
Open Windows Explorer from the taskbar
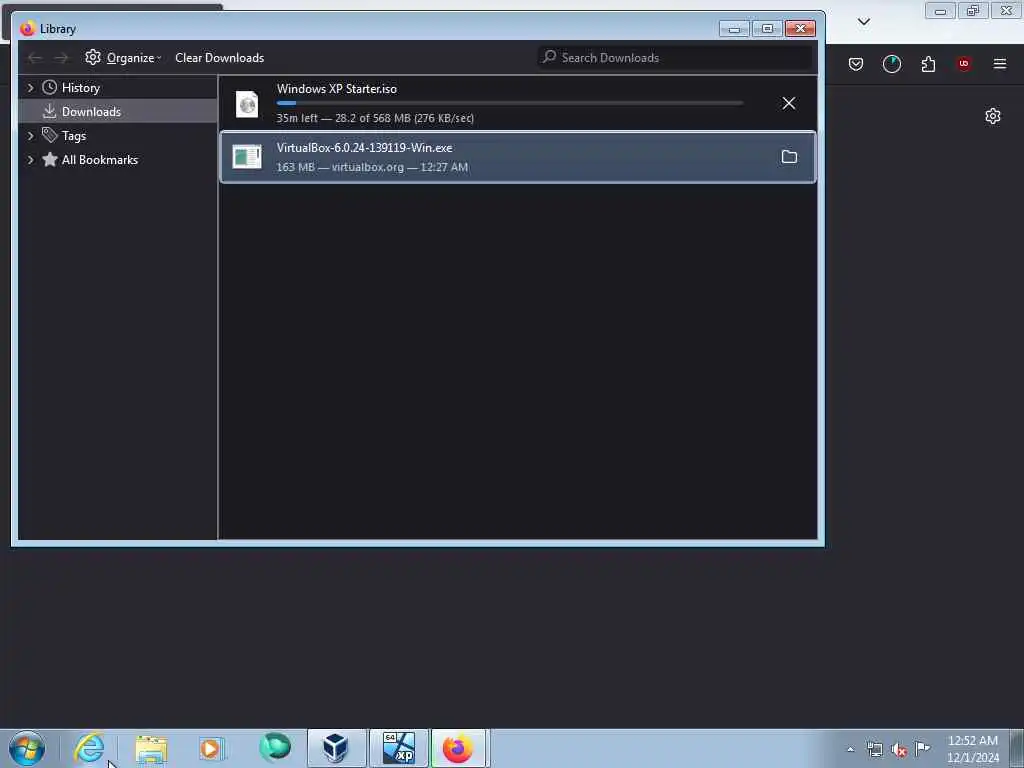[152, 748]
